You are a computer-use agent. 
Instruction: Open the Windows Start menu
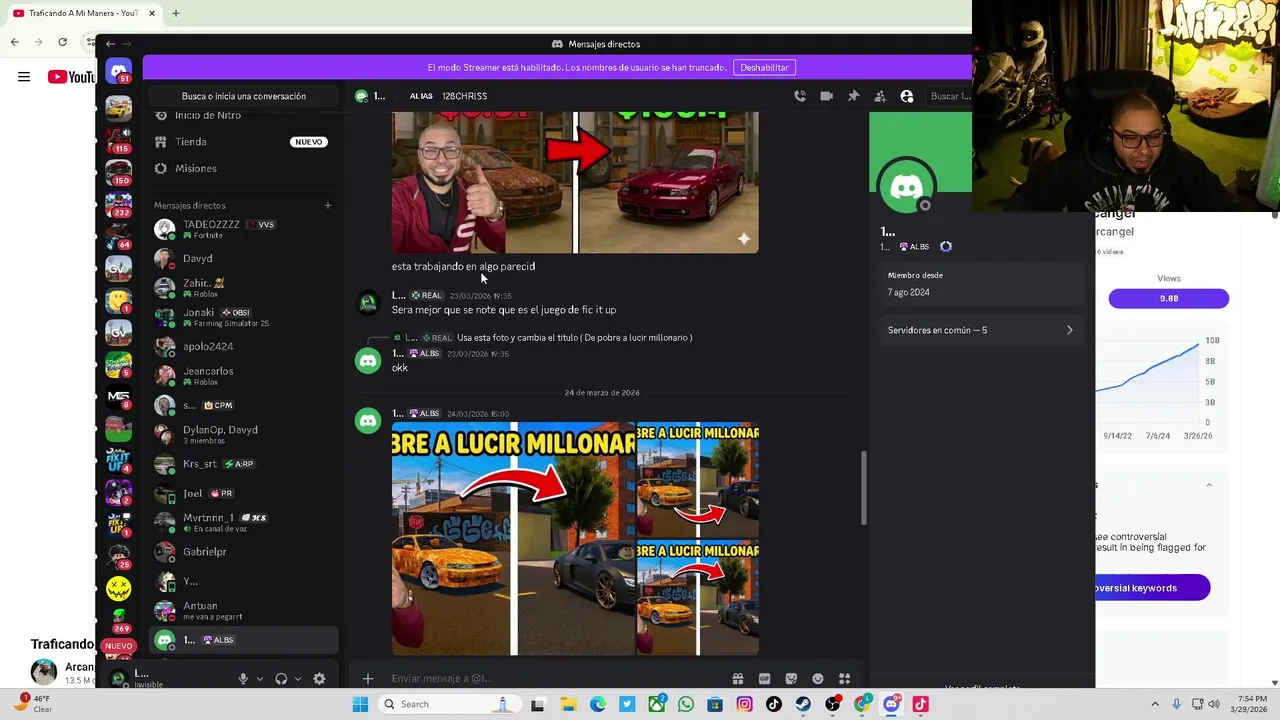coord(360,704)
